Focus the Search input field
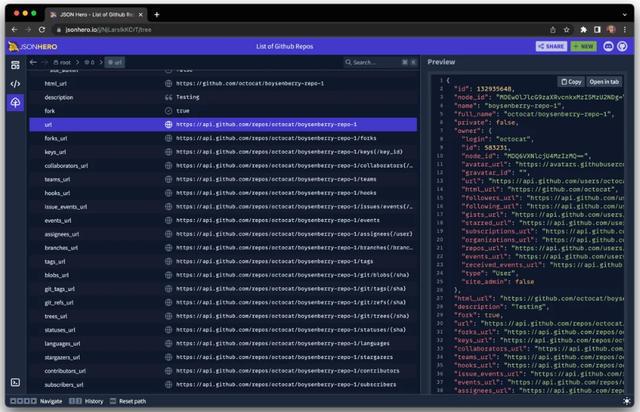This screenshot has width=640, height=412. (x=380, y=62)
